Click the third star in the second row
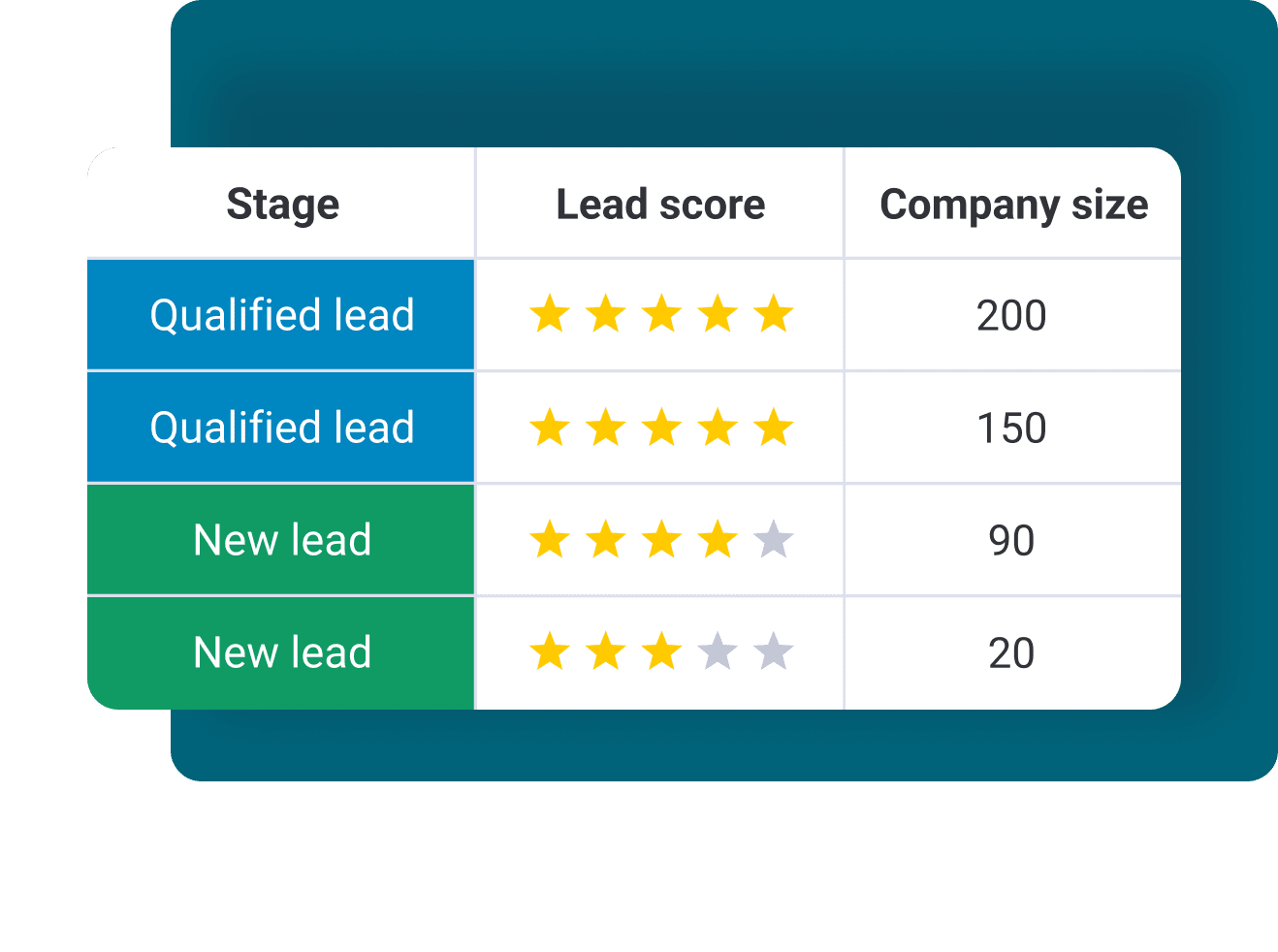 coord(662,427)
